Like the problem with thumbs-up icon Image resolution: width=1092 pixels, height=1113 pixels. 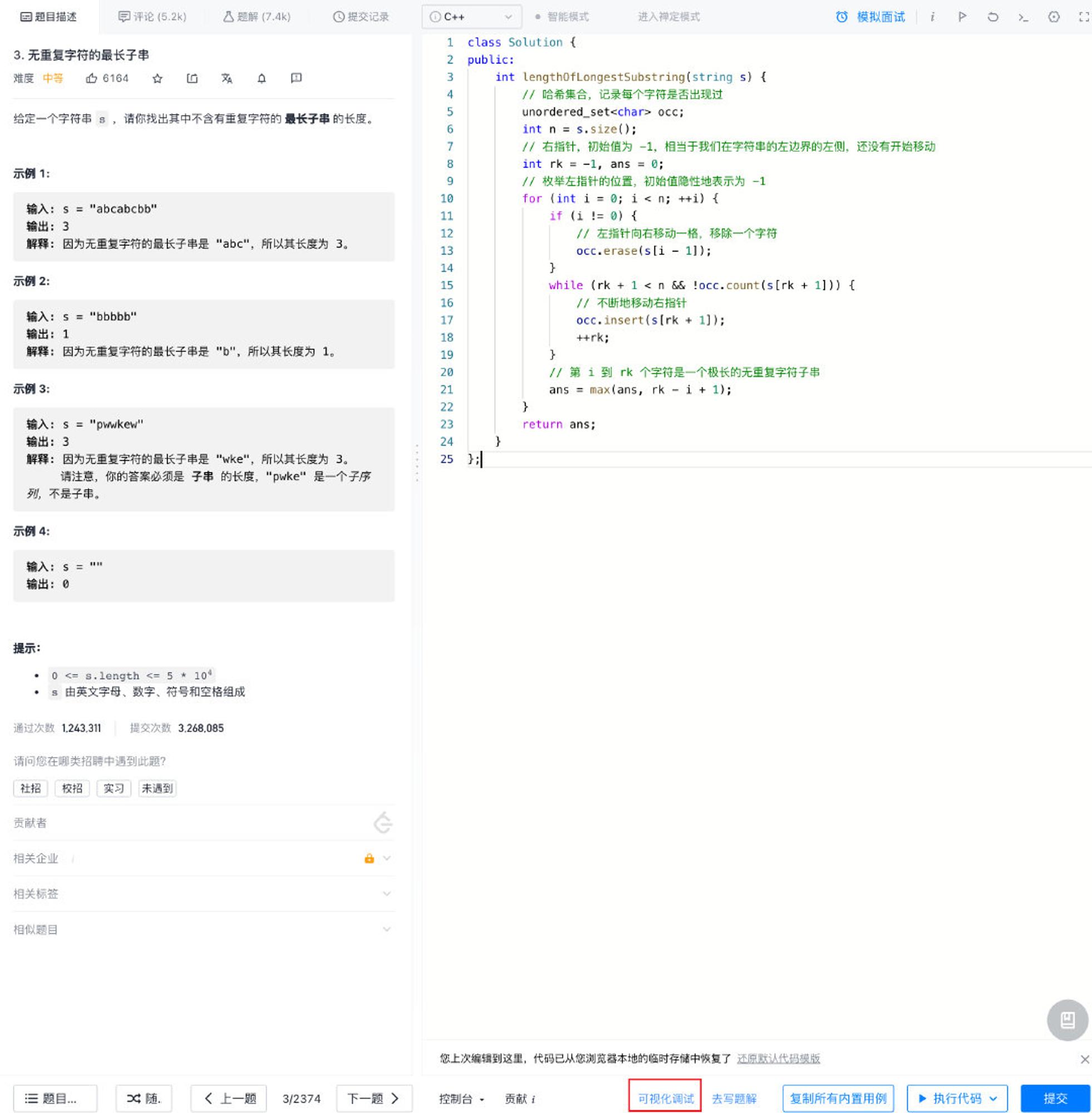click(92, 78)
